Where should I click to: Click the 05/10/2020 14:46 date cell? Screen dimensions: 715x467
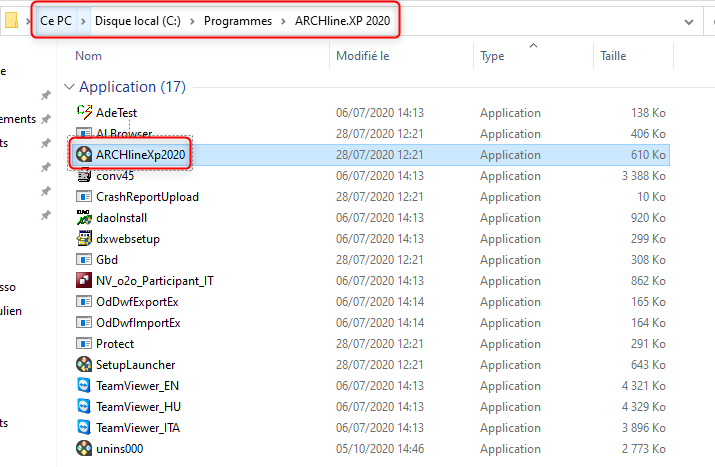tap(380, 448)
